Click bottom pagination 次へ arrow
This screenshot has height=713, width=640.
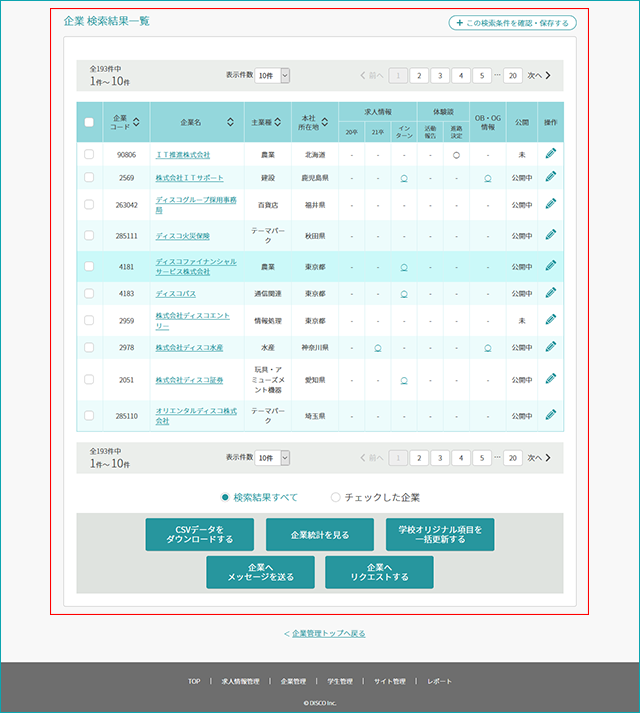click(x=539, y=458)
